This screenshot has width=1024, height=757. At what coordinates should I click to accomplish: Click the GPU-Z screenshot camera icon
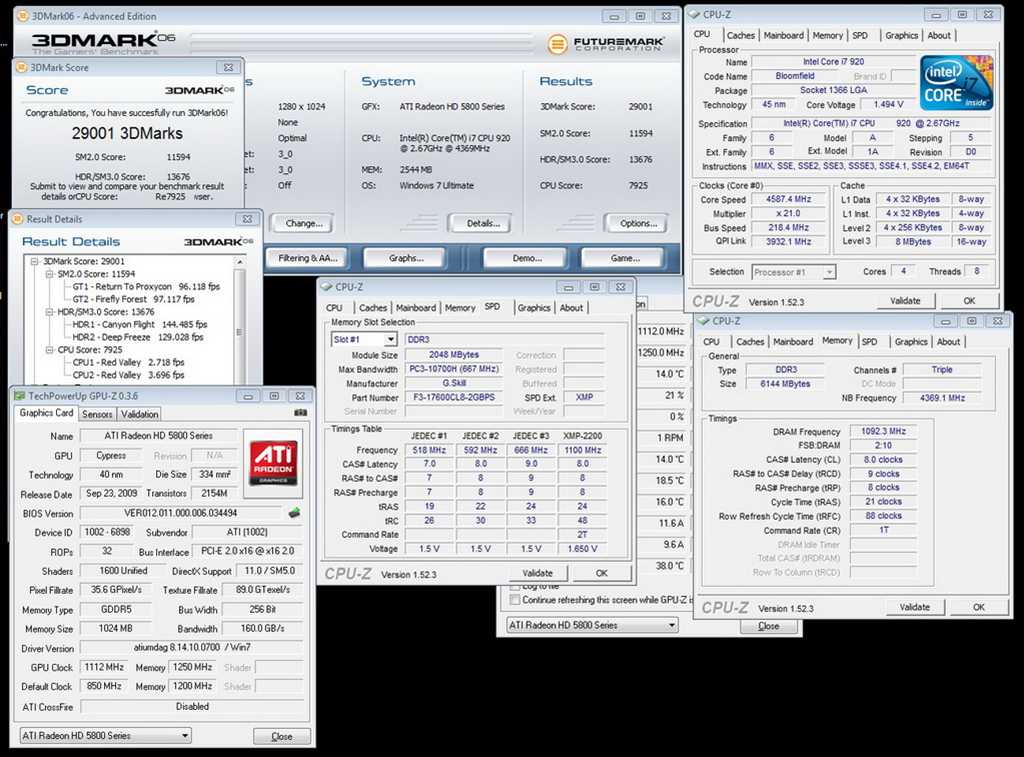[300, 413]
